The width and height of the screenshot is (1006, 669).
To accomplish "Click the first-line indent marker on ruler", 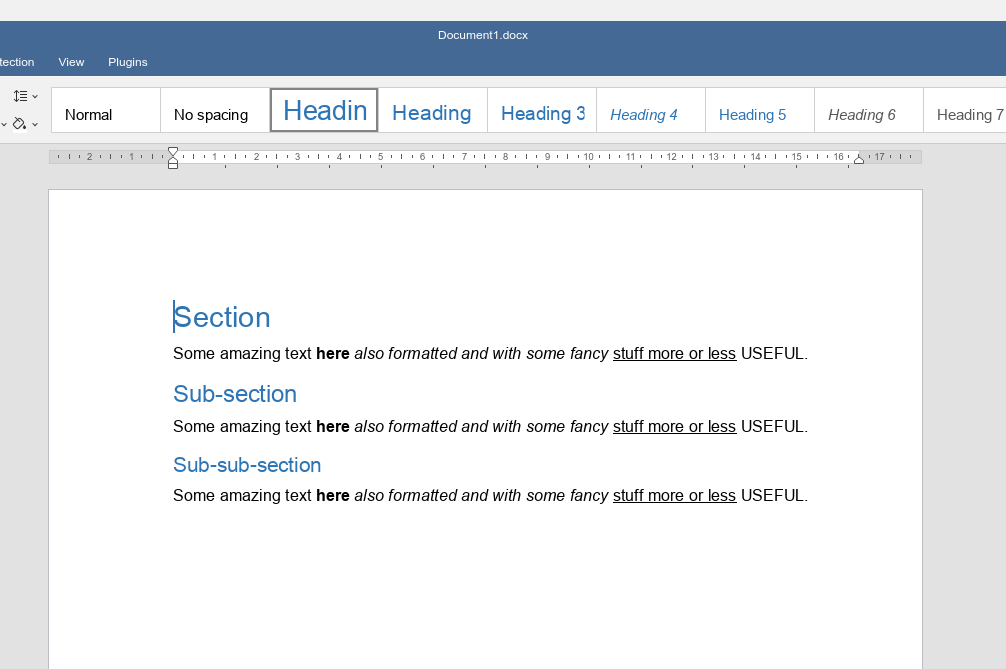I will [x=173, y=151].
